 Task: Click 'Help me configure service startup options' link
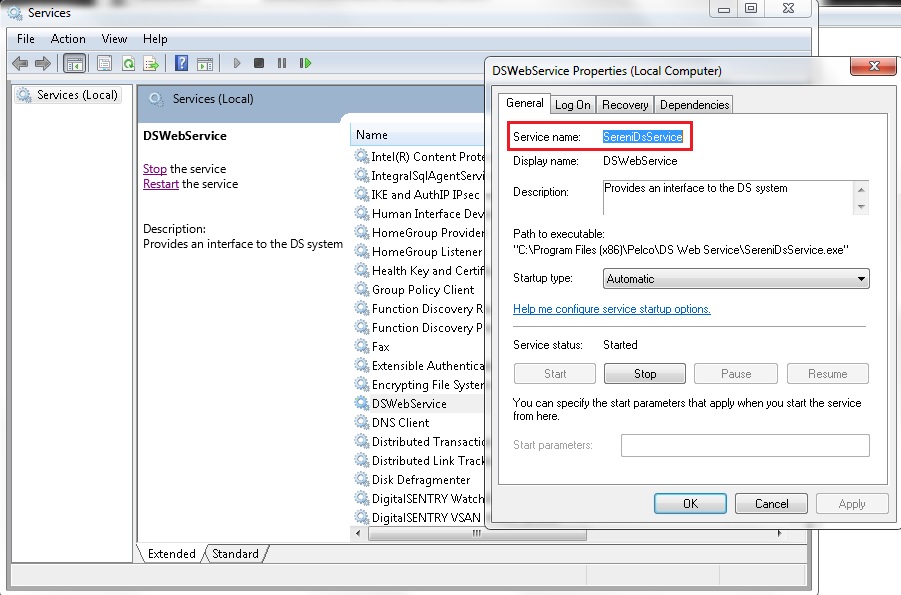[611, 309]
